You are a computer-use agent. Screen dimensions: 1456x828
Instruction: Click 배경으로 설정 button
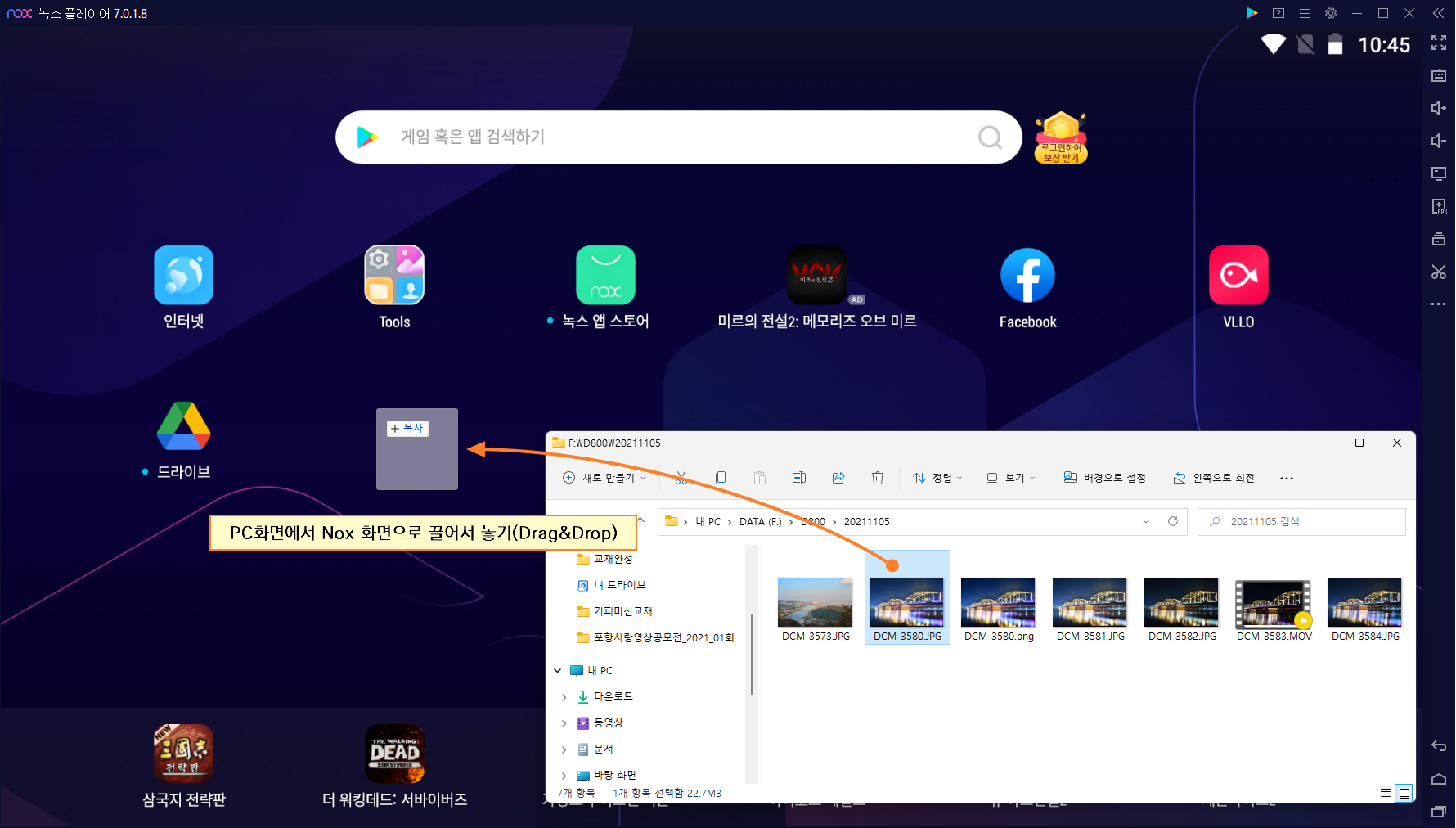pyautogui.click(x=1104, y=478)
